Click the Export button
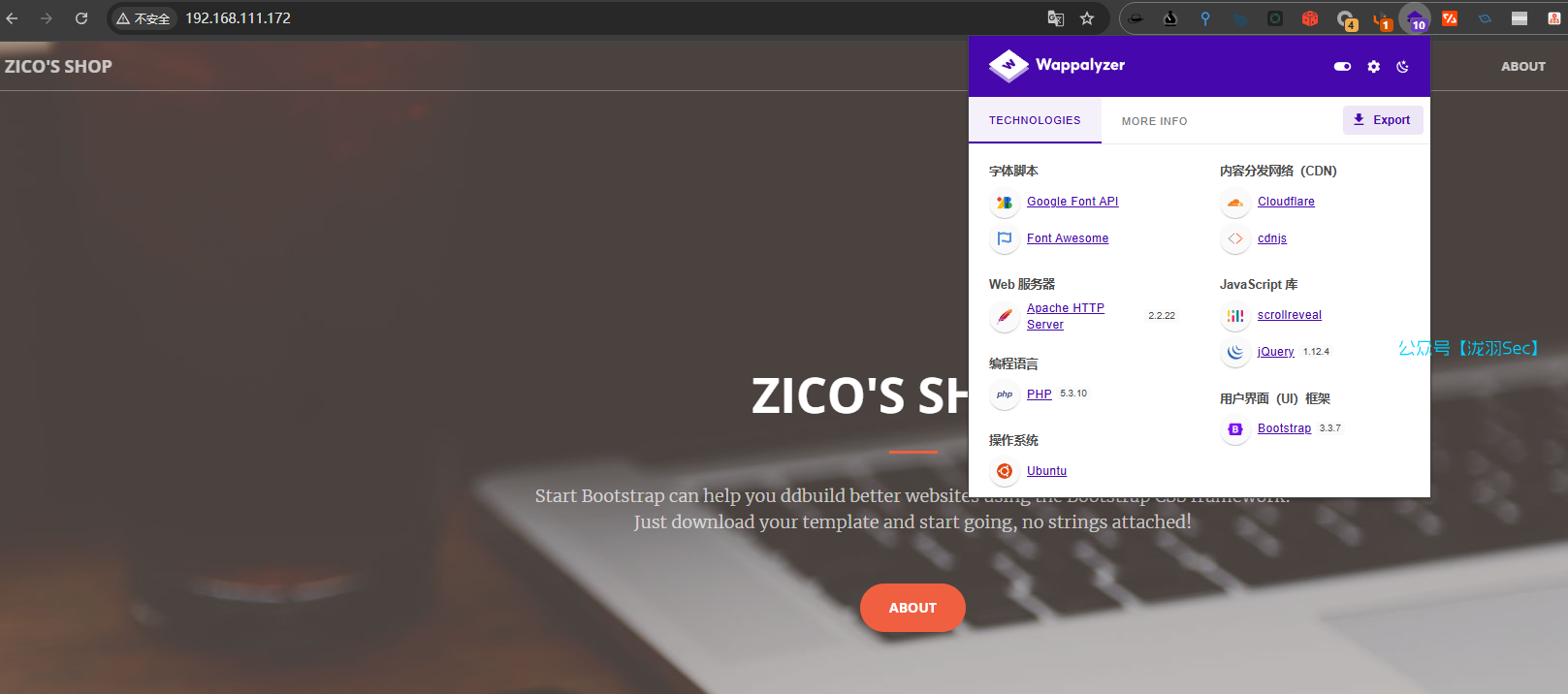This screenshot has height=694, width=1568. coord(1383,120)
